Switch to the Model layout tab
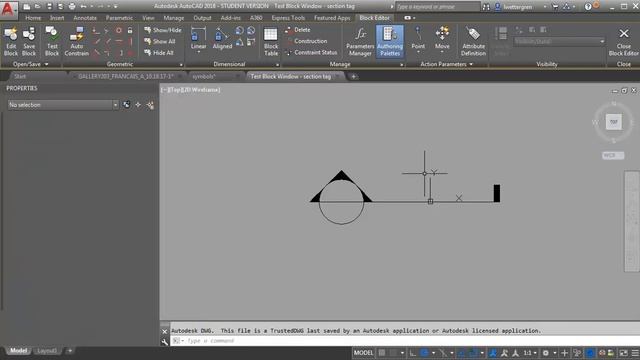The width and height of the screenshot is (640, 360). [x=18, y=351]
